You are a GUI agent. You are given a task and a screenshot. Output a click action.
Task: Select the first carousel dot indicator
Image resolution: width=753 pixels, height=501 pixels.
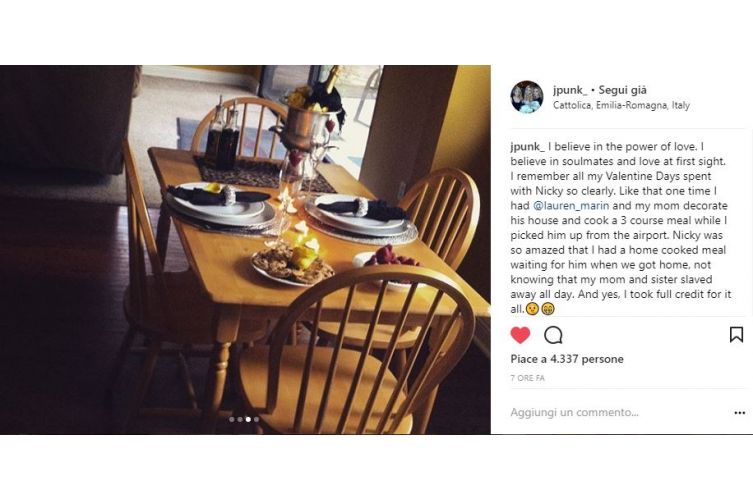[232, 419]
